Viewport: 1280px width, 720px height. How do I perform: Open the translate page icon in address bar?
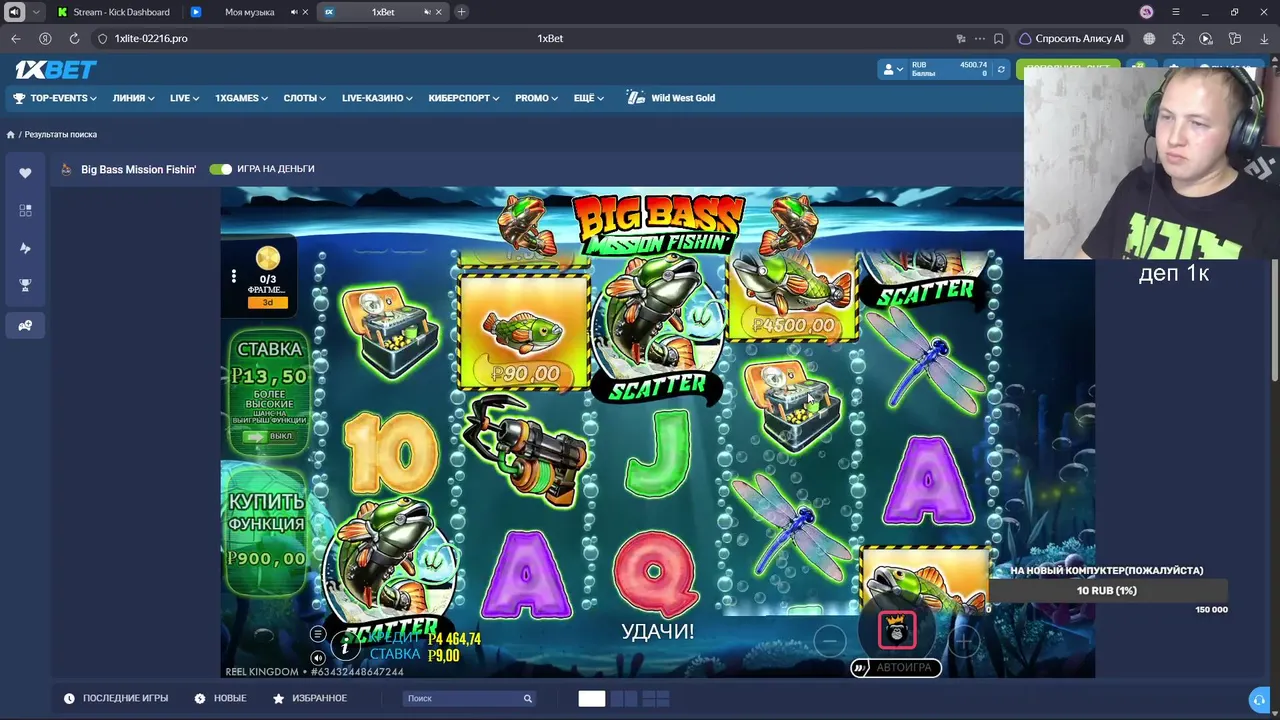coord(961,39)
